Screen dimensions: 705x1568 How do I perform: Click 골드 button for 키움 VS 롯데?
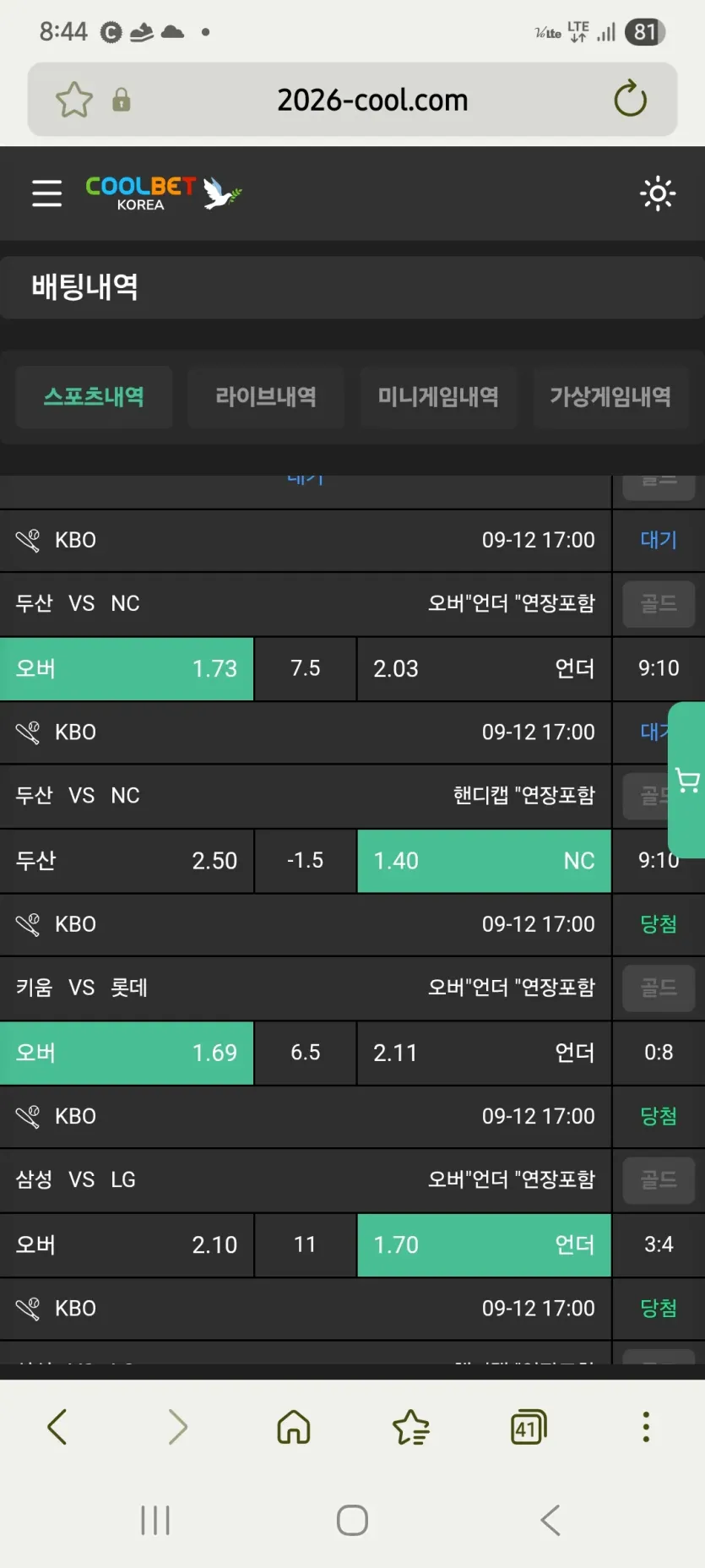click(x=659, y=987)
